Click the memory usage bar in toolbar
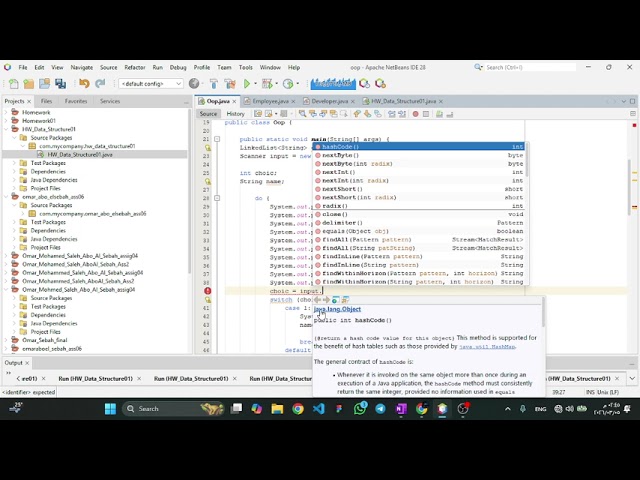 [333, 84]
